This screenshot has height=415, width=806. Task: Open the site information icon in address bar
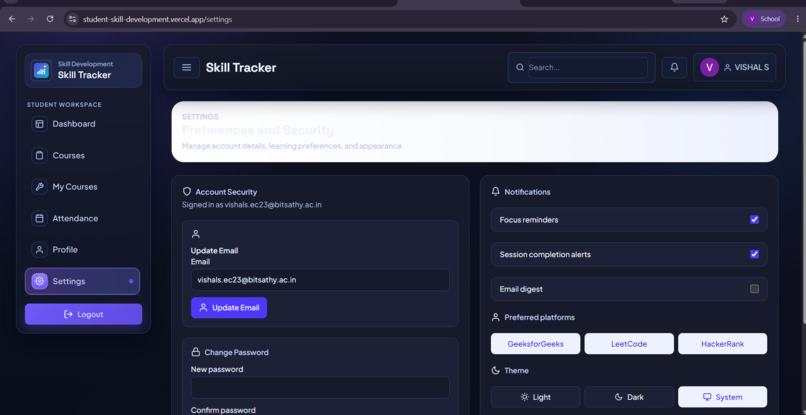tap(72, 19)
